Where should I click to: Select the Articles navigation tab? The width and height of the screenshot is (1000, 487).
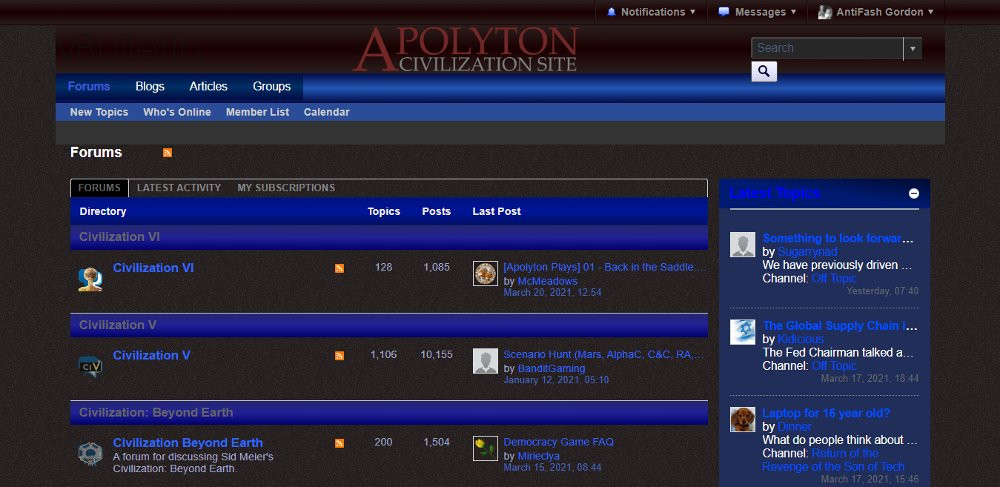pyautogui.click(x=209, y=87)
